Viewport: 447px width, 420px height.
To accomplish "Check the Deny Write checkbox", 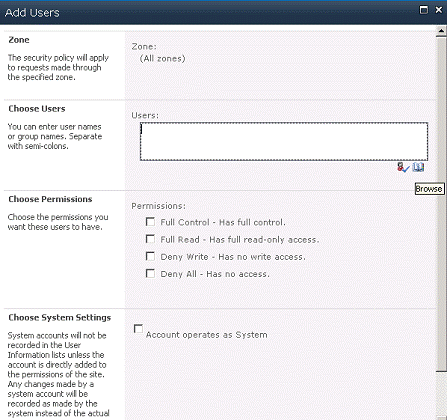I will click(x=150, y=256).
